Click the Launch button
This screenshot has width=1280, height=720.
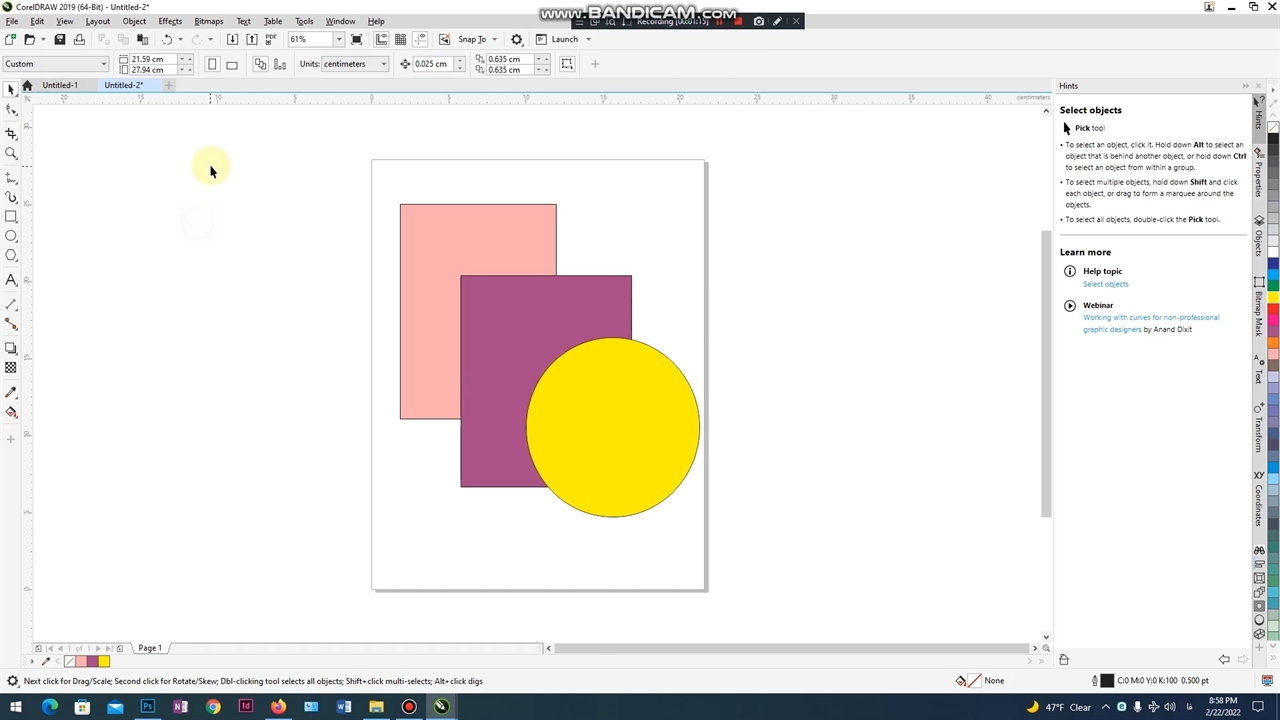[564, 39]
